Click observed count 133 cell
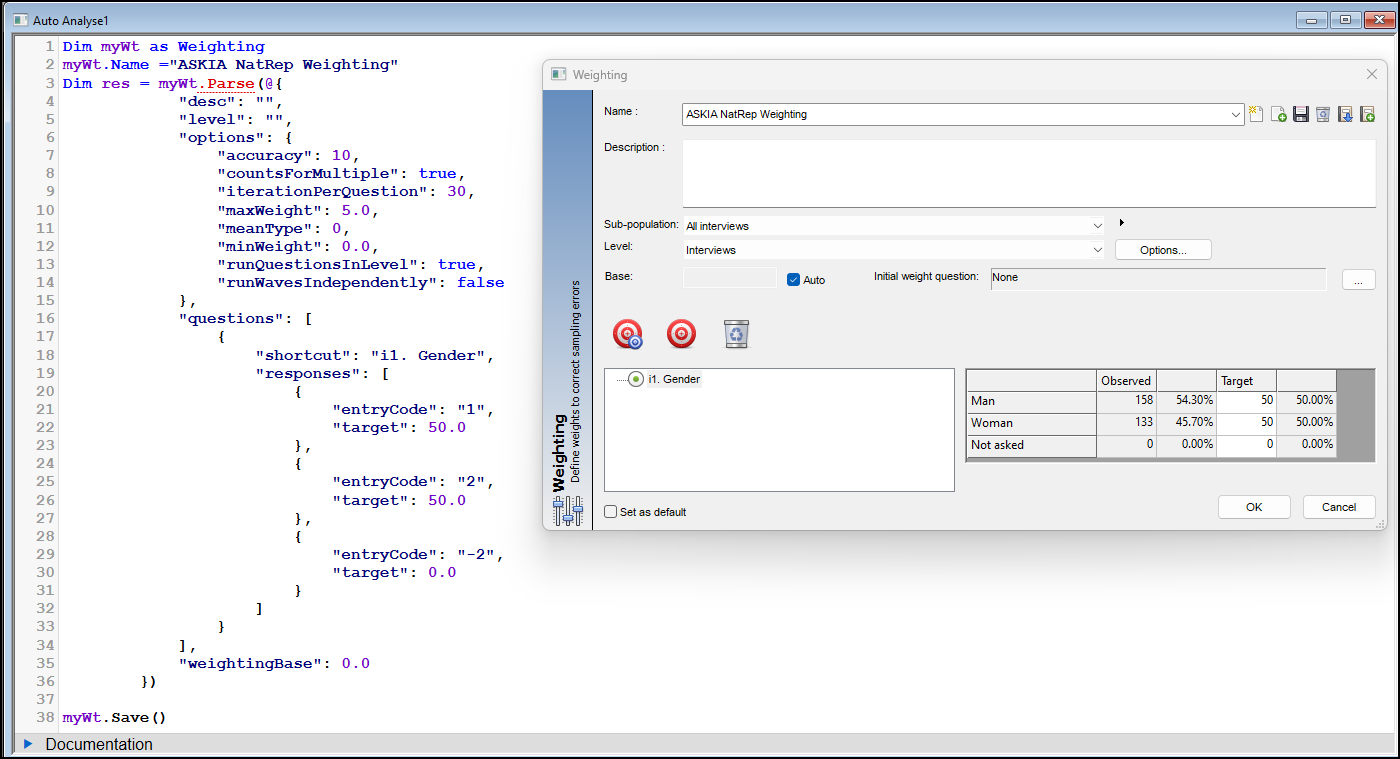This screenshot has height=759, width=1400. pyautogui.click(x=1126, y=423)
